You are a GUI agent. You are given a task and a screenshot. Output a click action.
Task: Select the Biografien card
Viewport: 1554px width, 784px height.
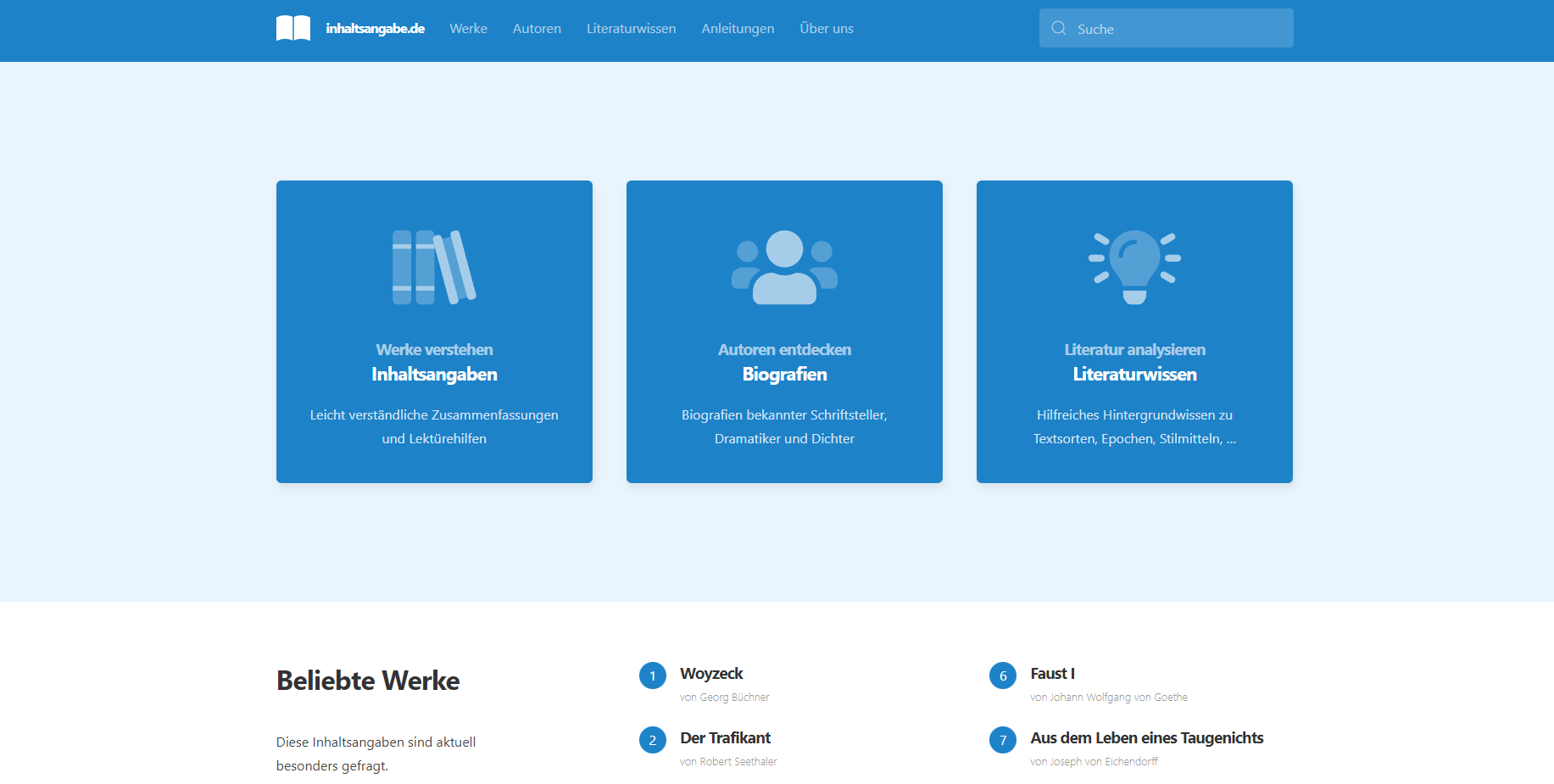784,373
